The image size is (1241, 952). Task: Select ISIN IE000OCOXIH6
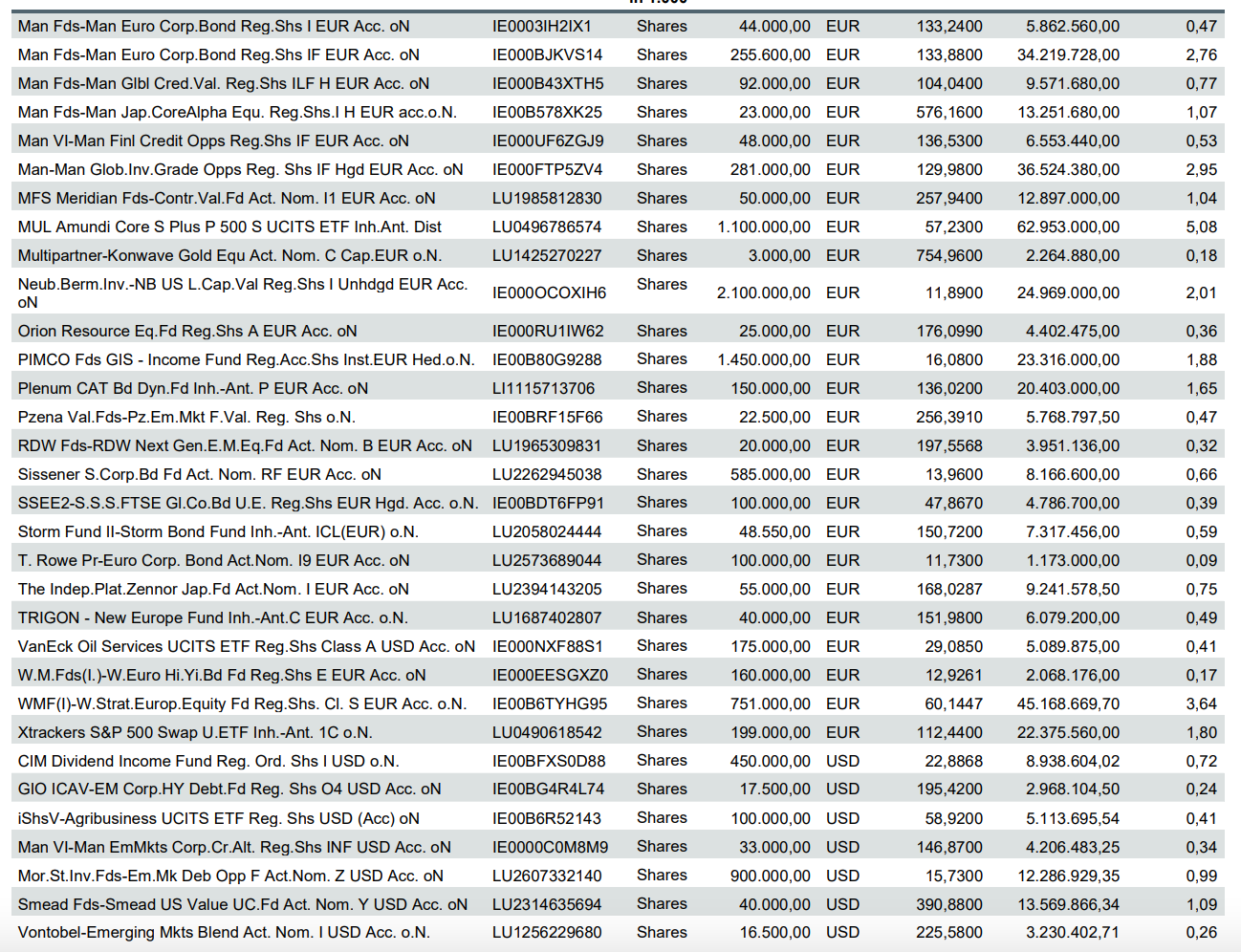tap(550, 293)
